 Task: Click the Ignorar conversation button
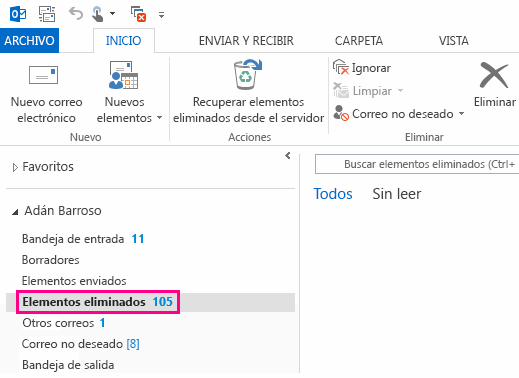[x=362, y=68]
